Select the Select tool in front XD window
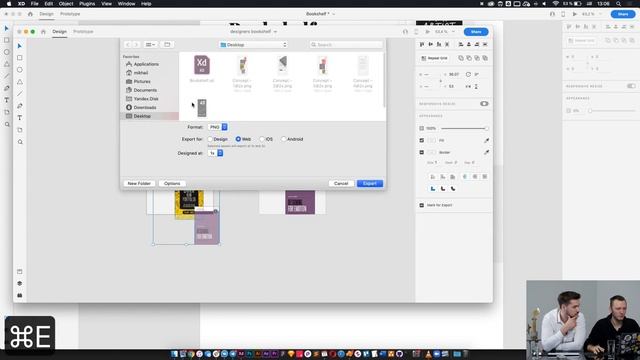Image resolution: width=640 pixels, height=360 pixels. coord(20,46)
